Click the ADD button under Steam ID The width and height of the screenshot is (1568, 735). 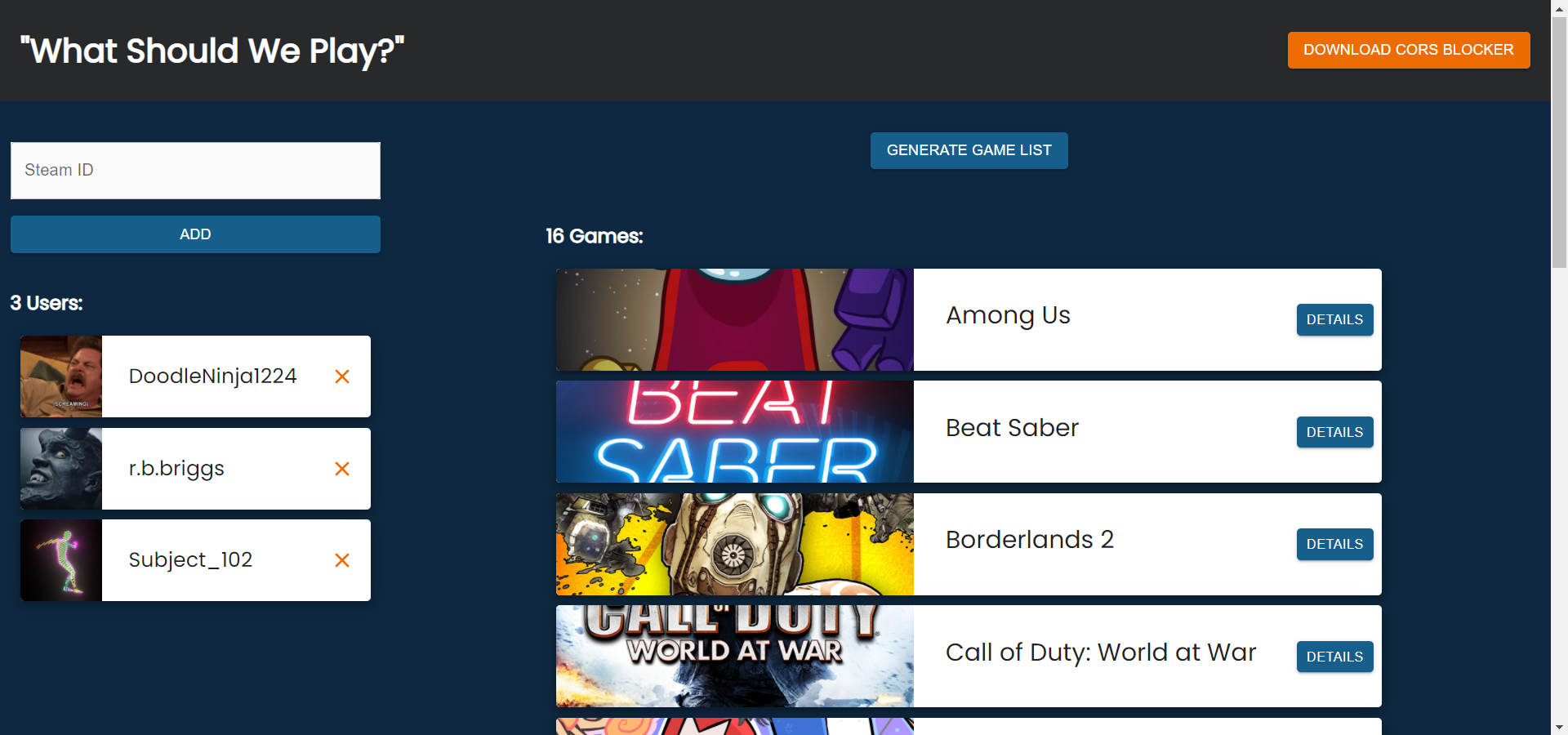pyautogui.click(x=195, y=234)
